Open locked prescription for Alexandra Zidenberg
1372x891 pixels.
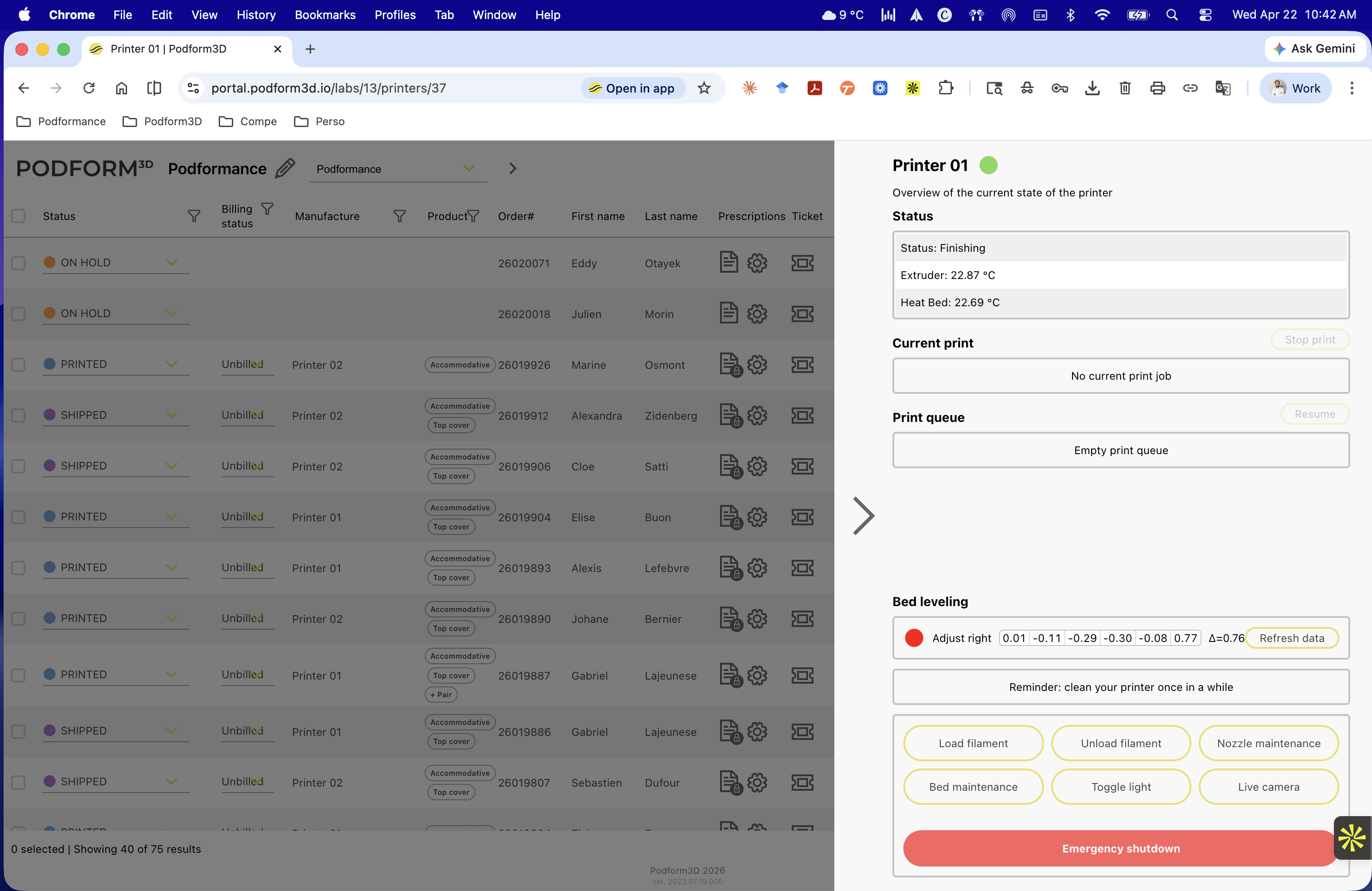(730, 415)
